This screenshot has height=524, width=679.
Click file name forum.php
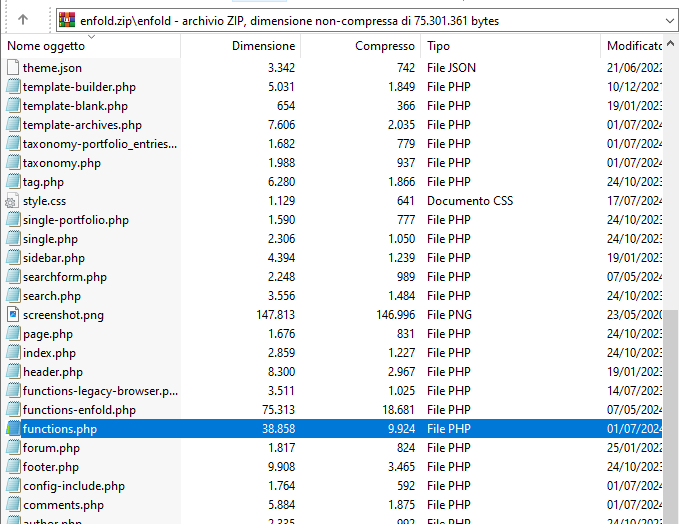52,448
